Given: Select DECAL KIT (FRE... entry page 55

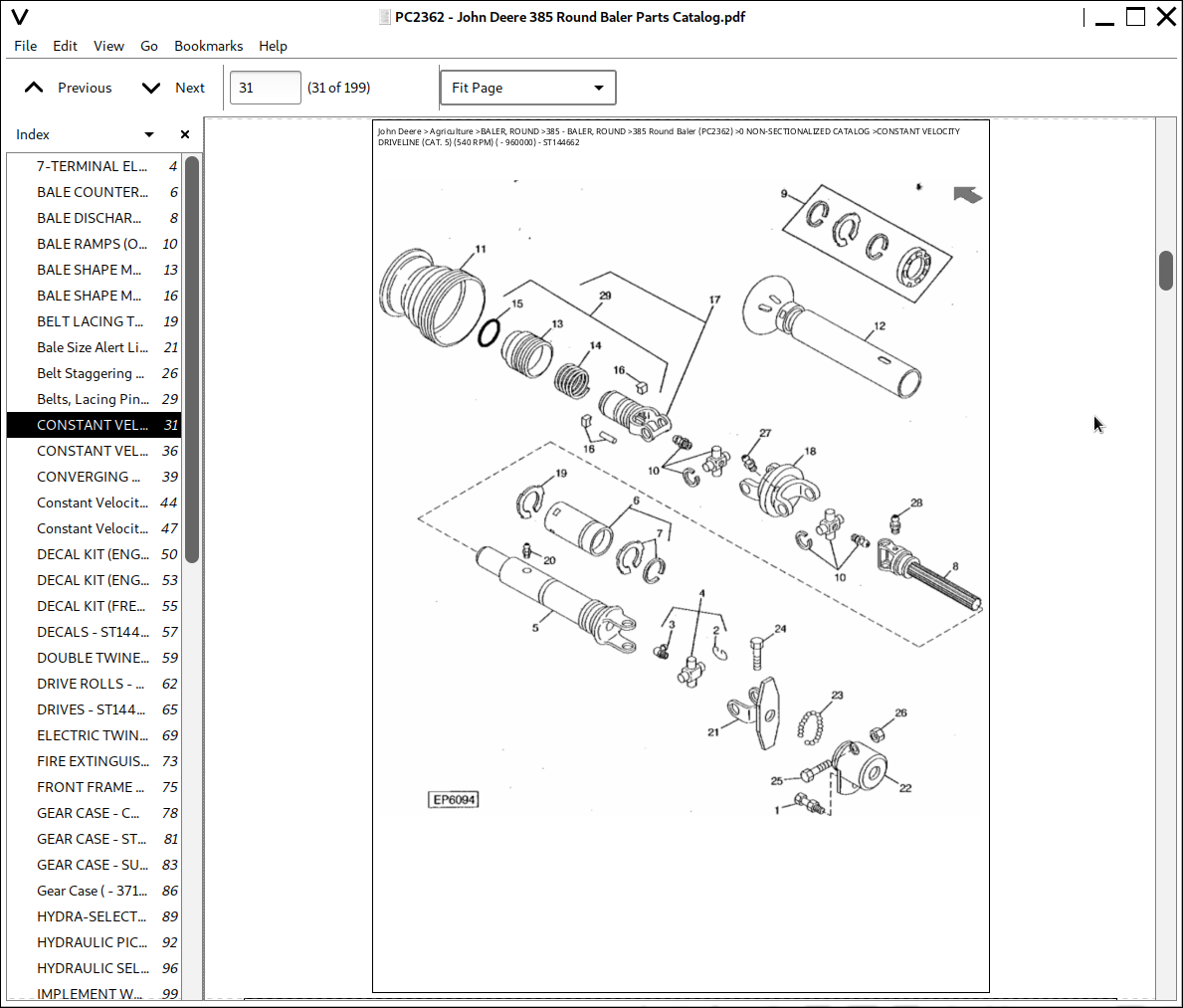Looking at the screenshot, I should click(x=95, y=606).
